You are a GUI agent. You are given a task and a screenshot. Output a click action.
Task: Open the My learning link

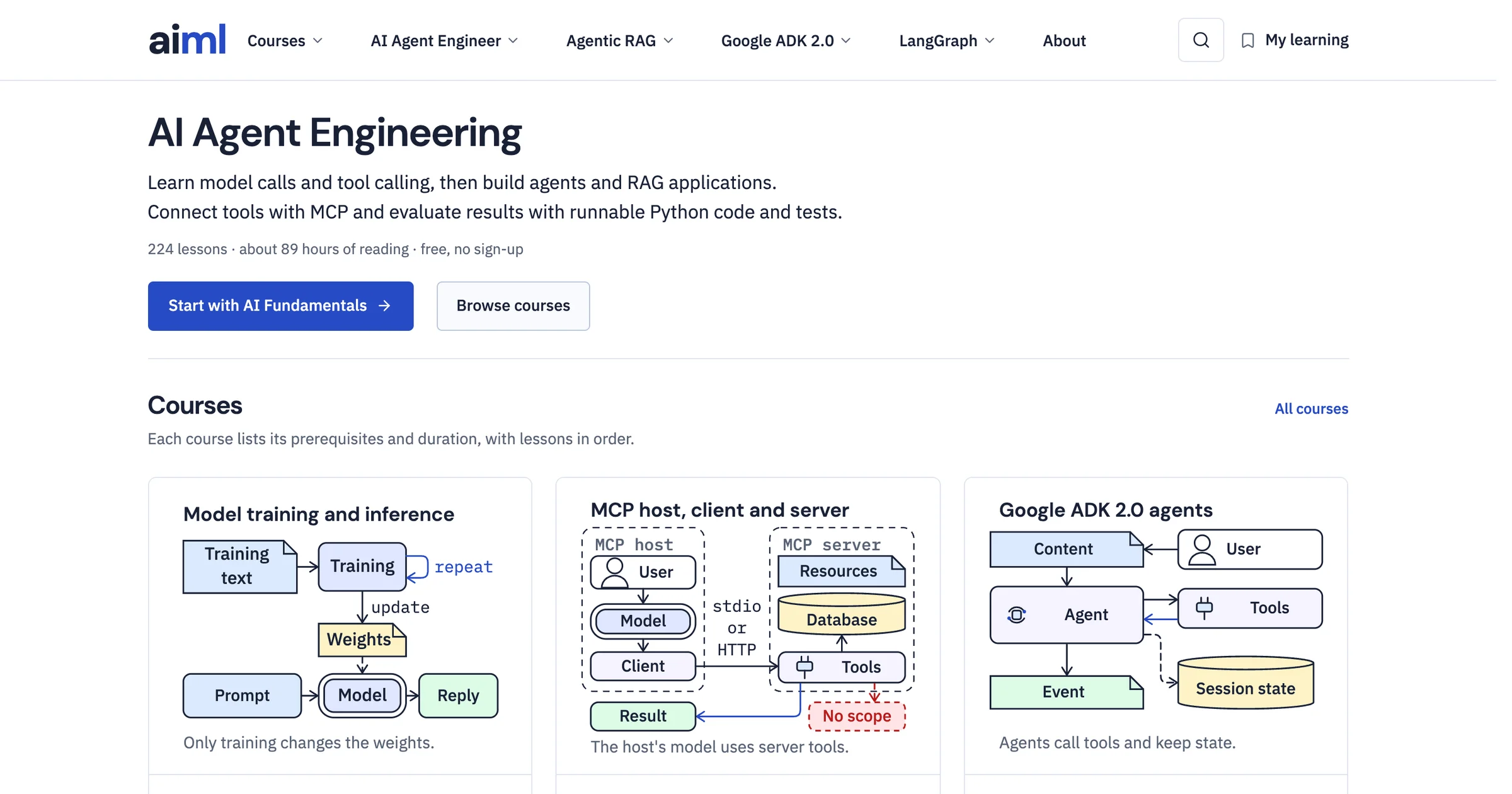(1295, 40)
